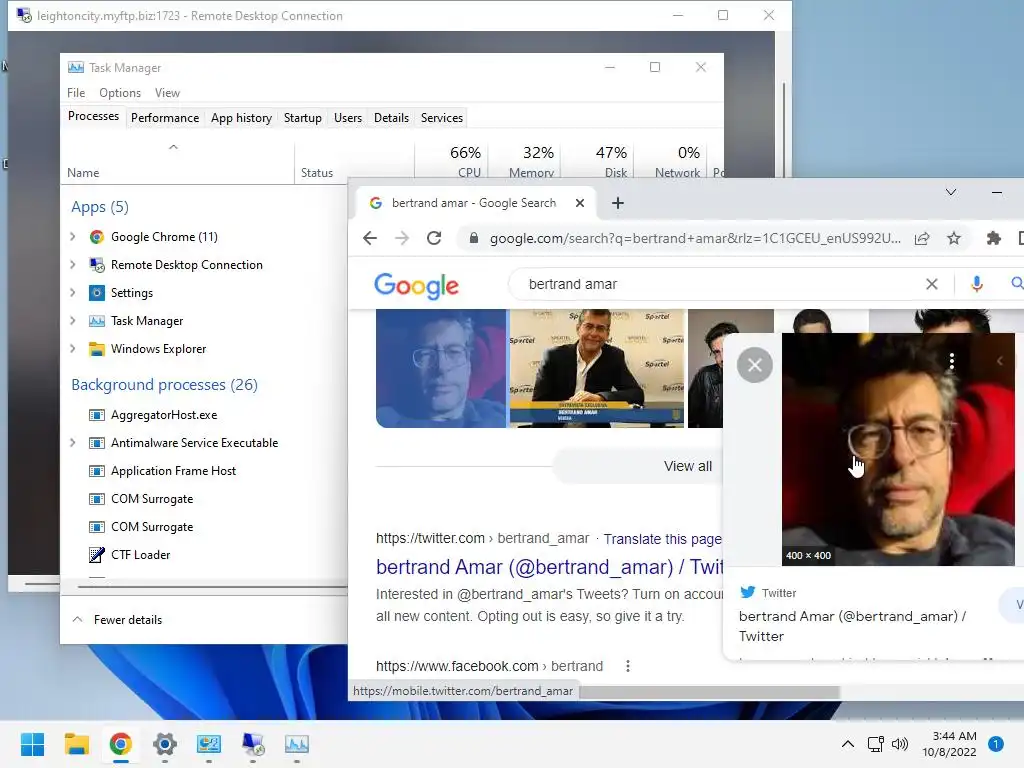
Task: Sort processes by Memory column
Action: 523,161
